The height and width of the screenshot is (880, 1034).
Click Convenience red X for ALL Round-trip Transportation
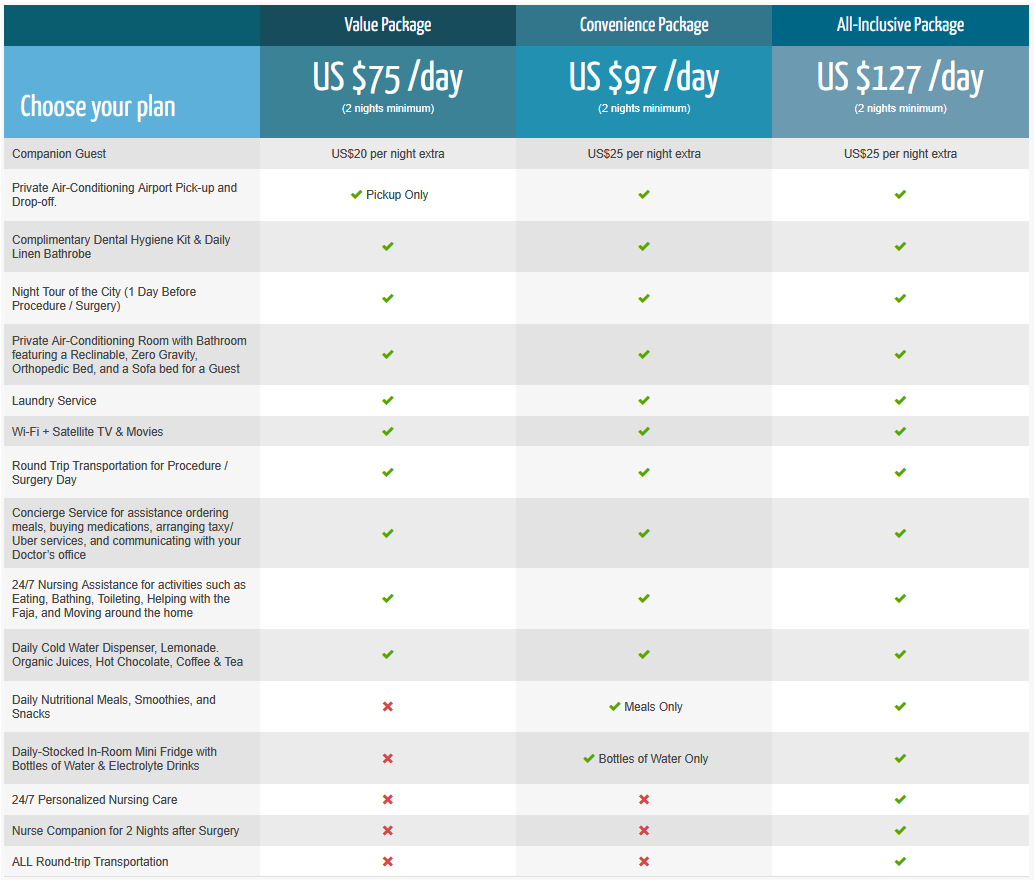644,862
